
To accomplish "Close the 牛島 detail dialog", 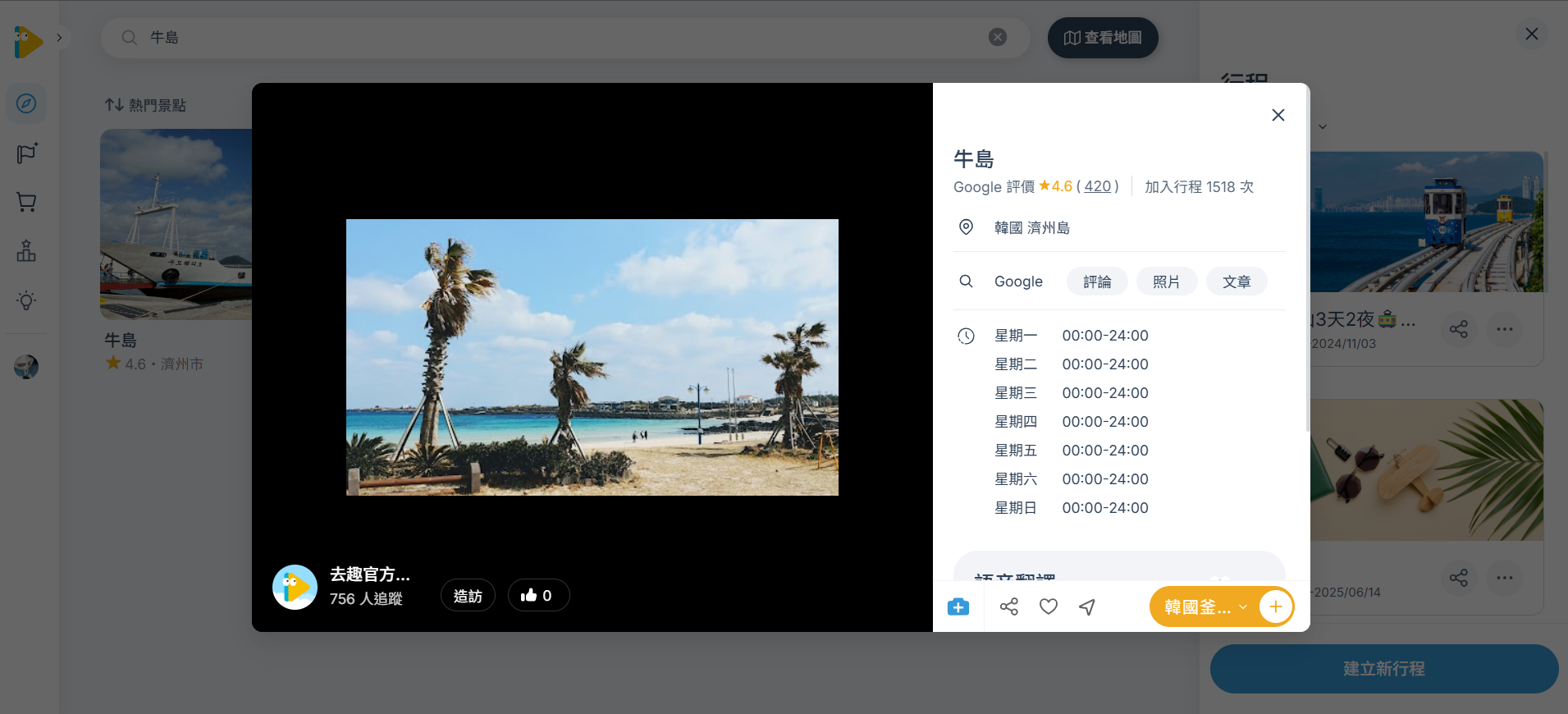I will point(1278,115).
